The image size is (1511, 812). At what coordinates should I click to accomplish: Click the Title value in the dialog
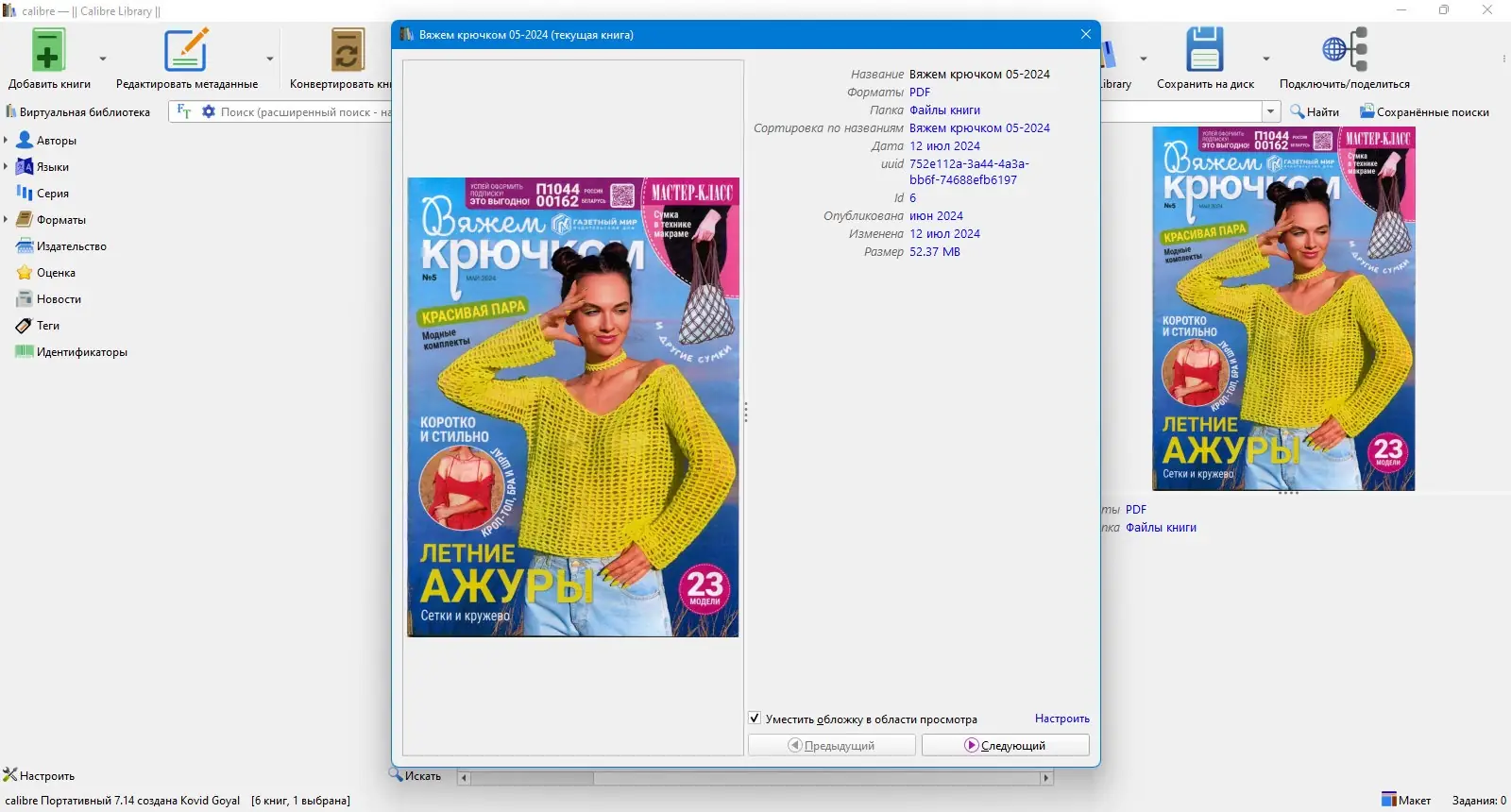pyautogui.click(x=979, y=75)
